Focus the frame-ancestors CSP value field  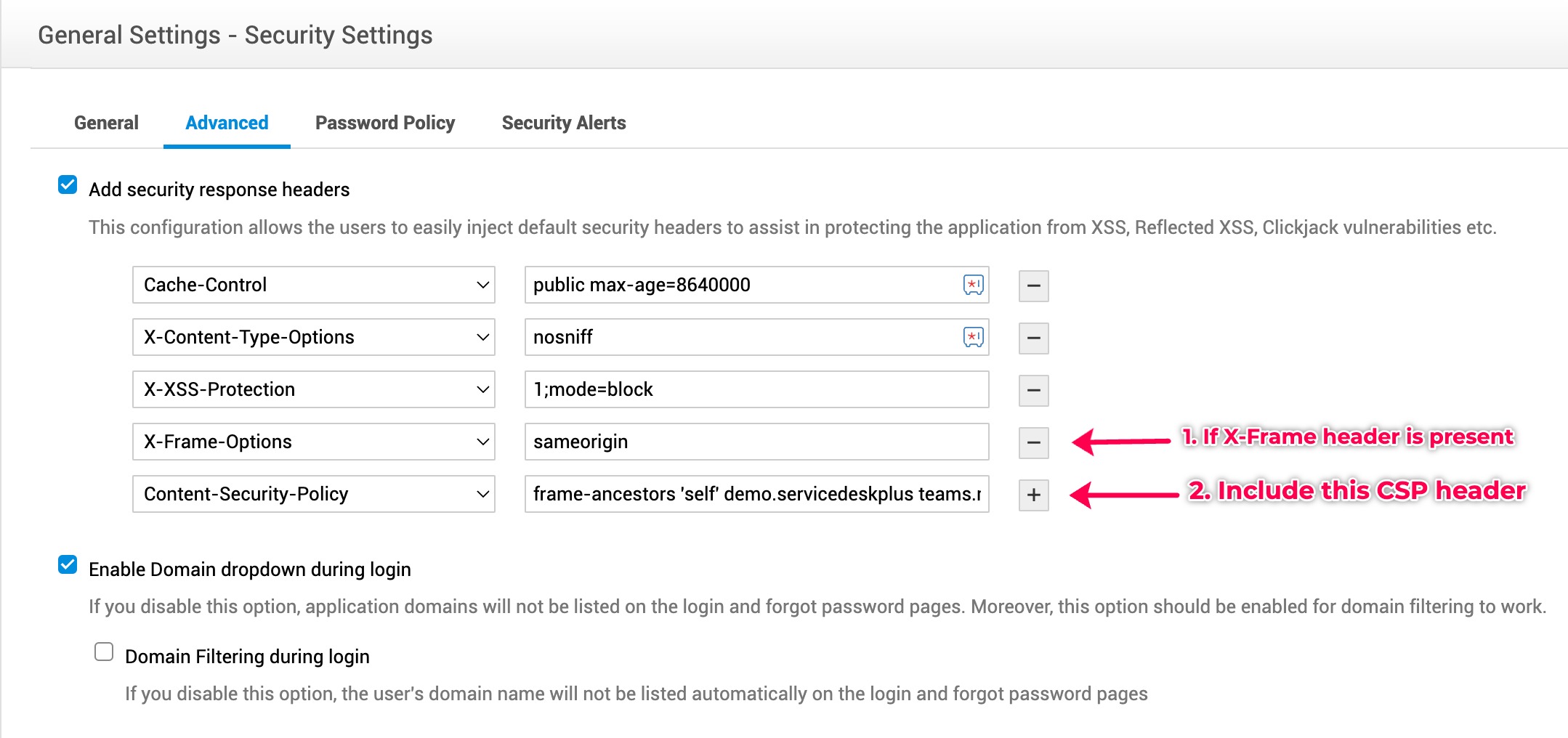click(x=756, y=494)
